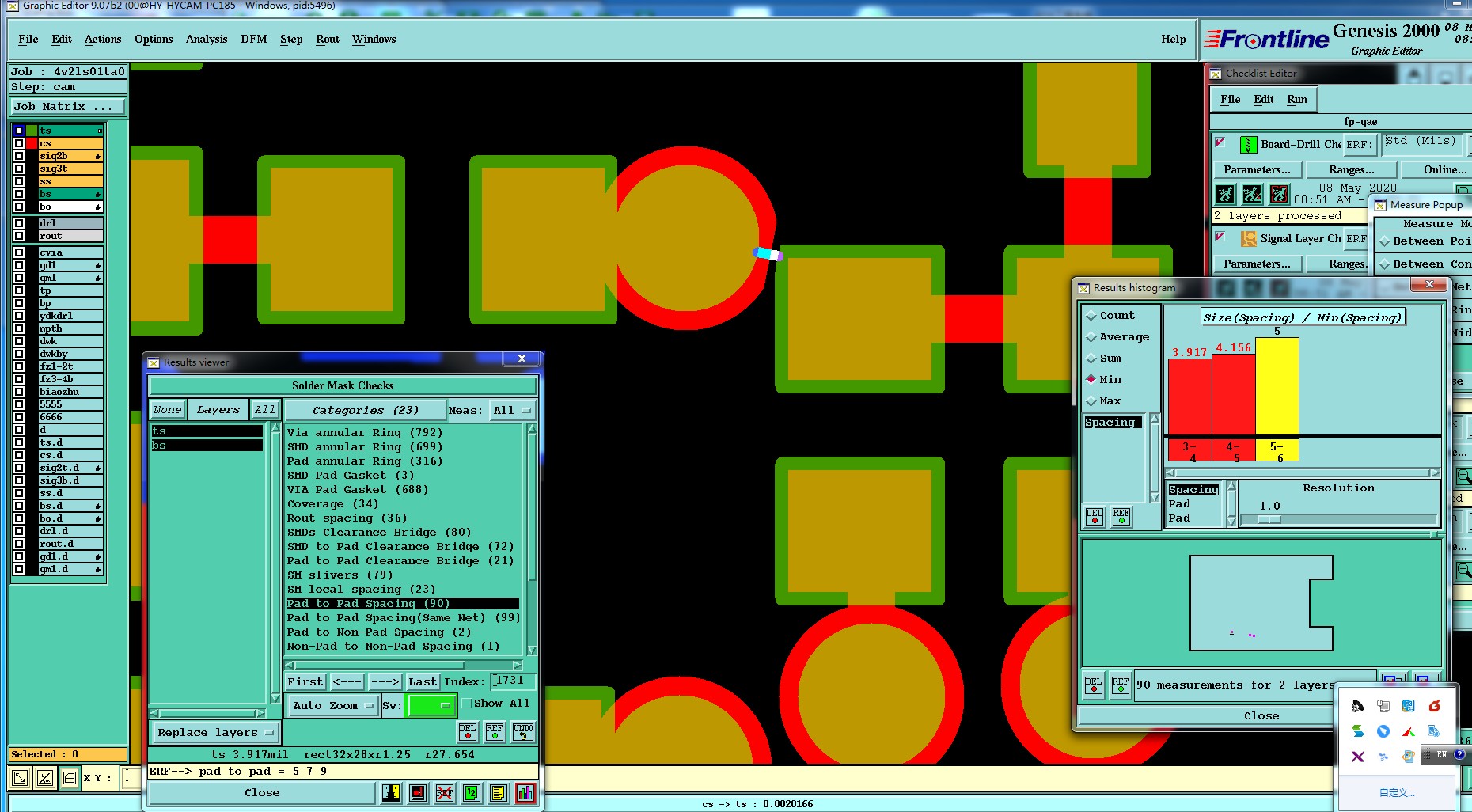Click down arrow of categories list scrollbar
1472x812 pixels.
point(532,650)
